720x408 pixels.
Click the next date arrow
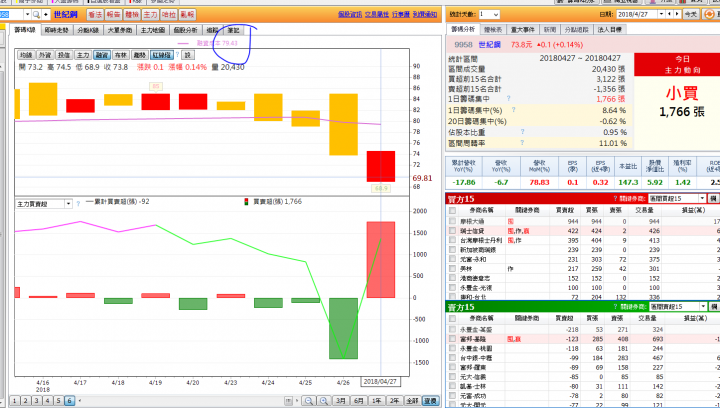[677, 14]
